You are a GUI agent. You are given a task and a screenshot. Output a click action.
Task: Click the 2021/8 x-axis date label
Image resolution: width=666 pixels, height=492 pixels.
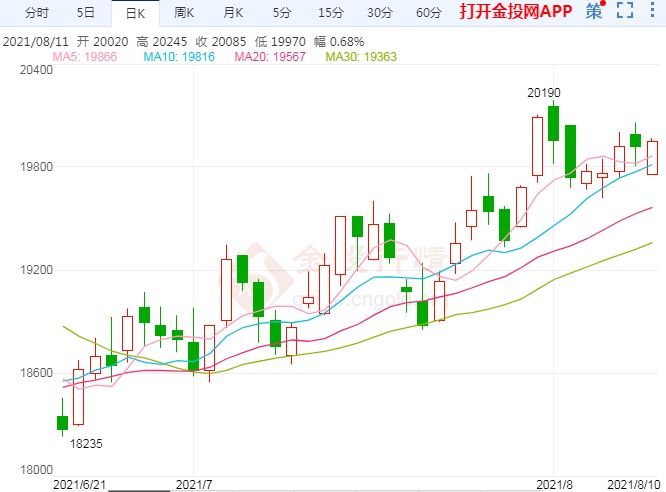point(554,484)
